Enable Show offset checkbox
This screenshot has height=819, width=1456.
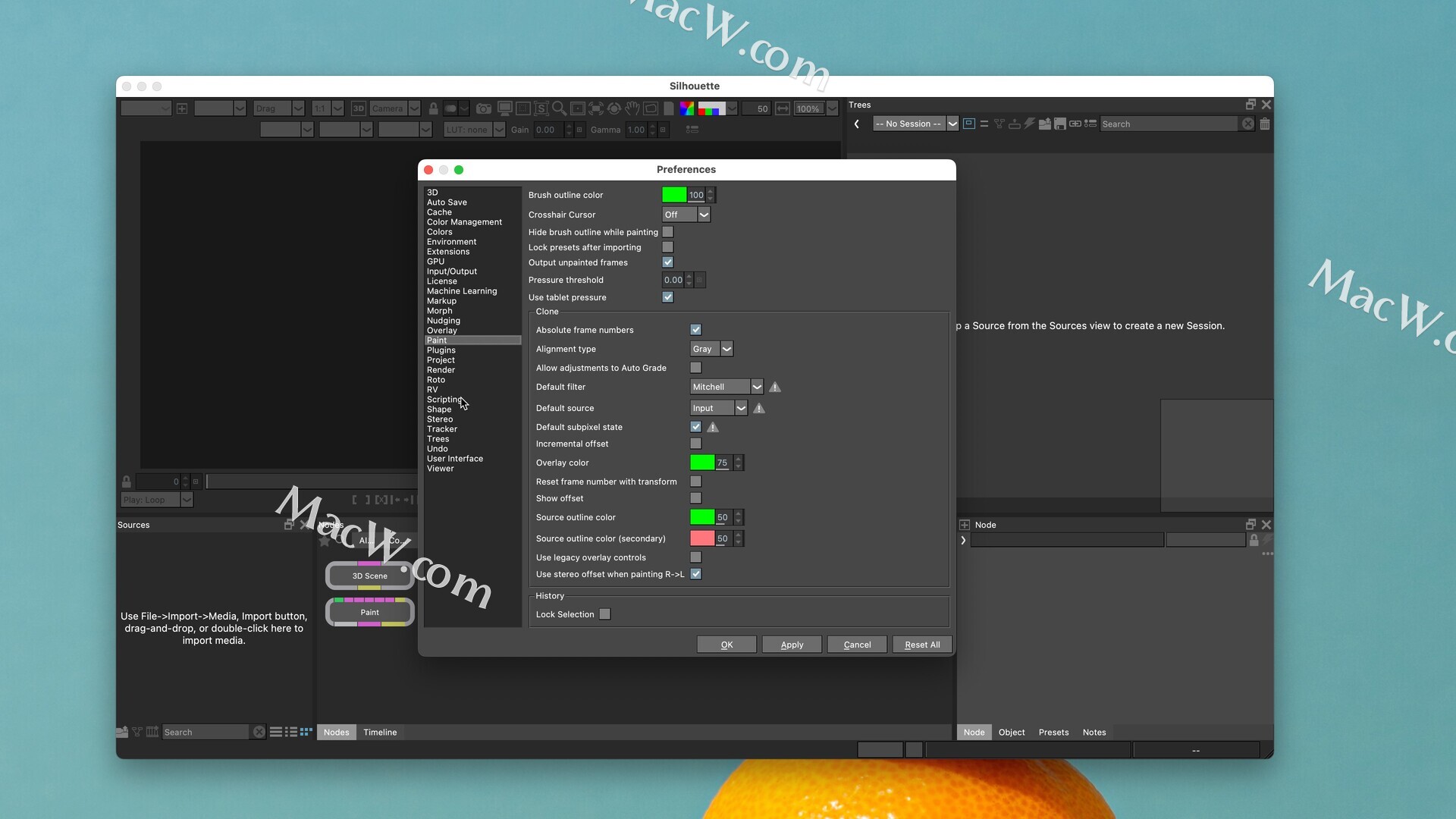point(696,498)
